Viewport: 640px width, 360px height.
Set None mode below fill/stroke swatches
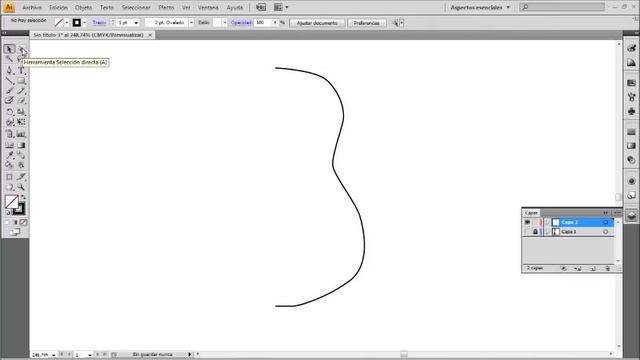click(x=24, y=222)
